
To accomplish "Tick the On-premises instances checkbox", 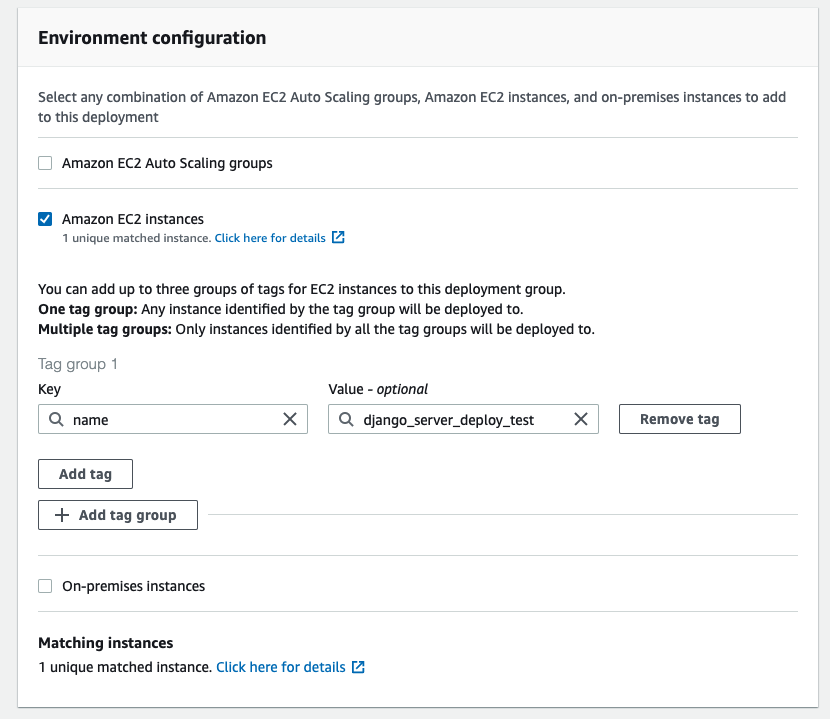I will (45, 586).
